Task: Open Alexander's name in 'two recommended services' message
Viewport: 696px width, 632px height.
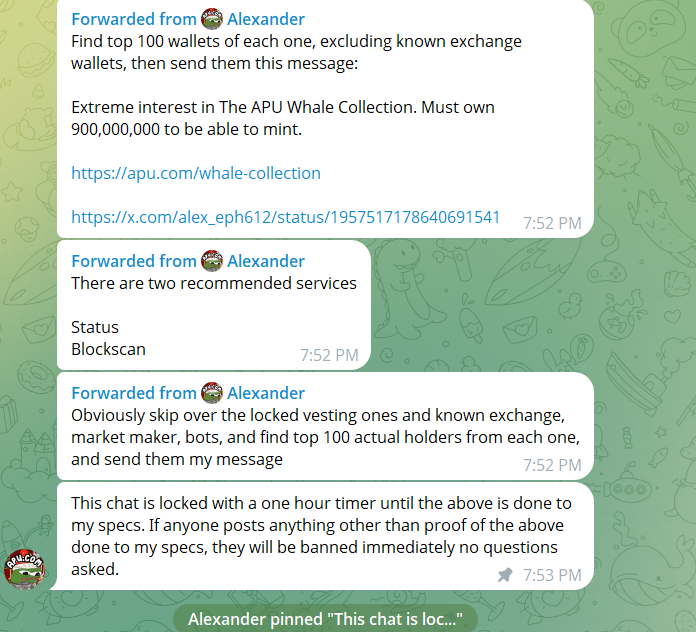Action: [266, 261]
